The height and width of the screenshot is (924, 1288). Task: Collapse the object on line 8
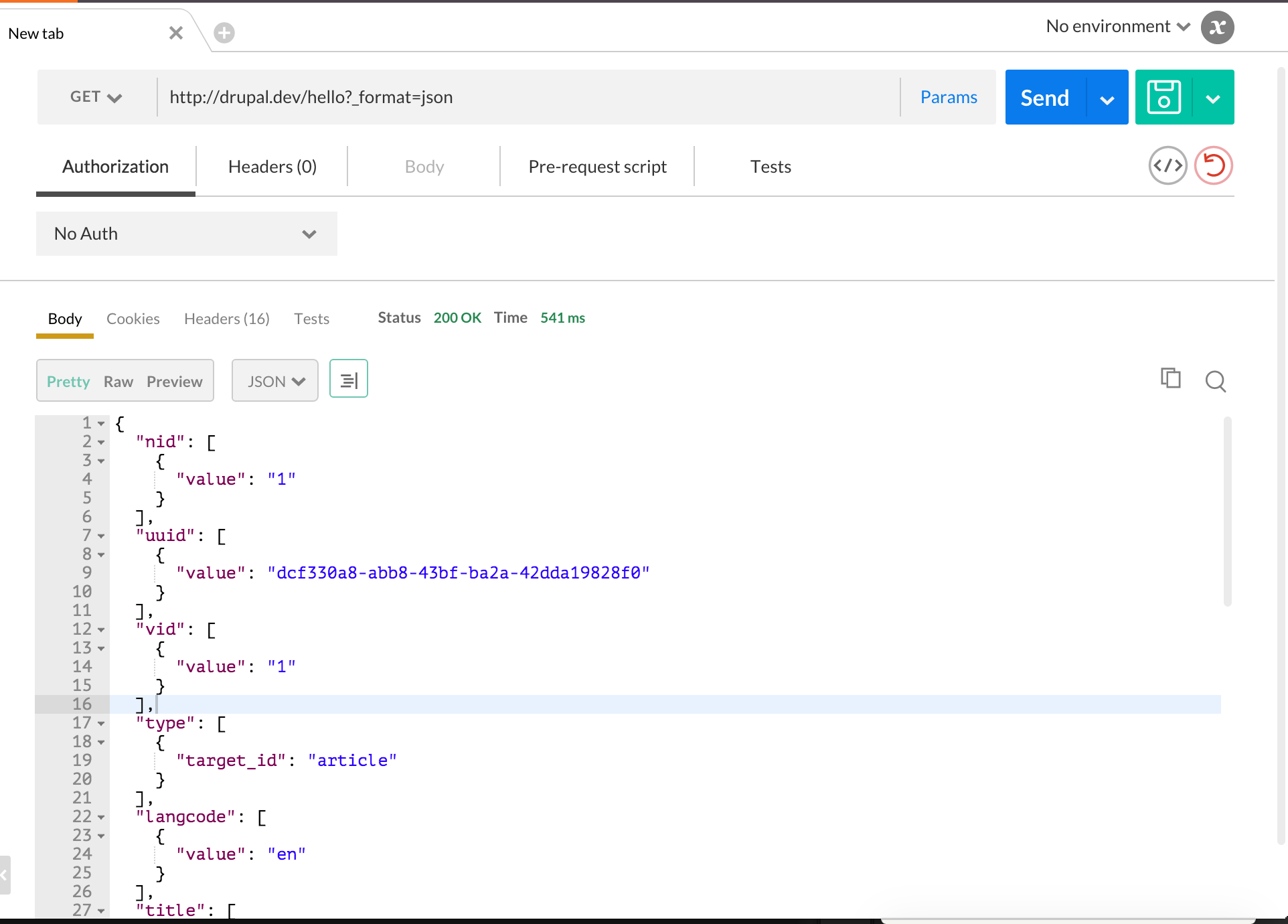(x=101, y=555)
